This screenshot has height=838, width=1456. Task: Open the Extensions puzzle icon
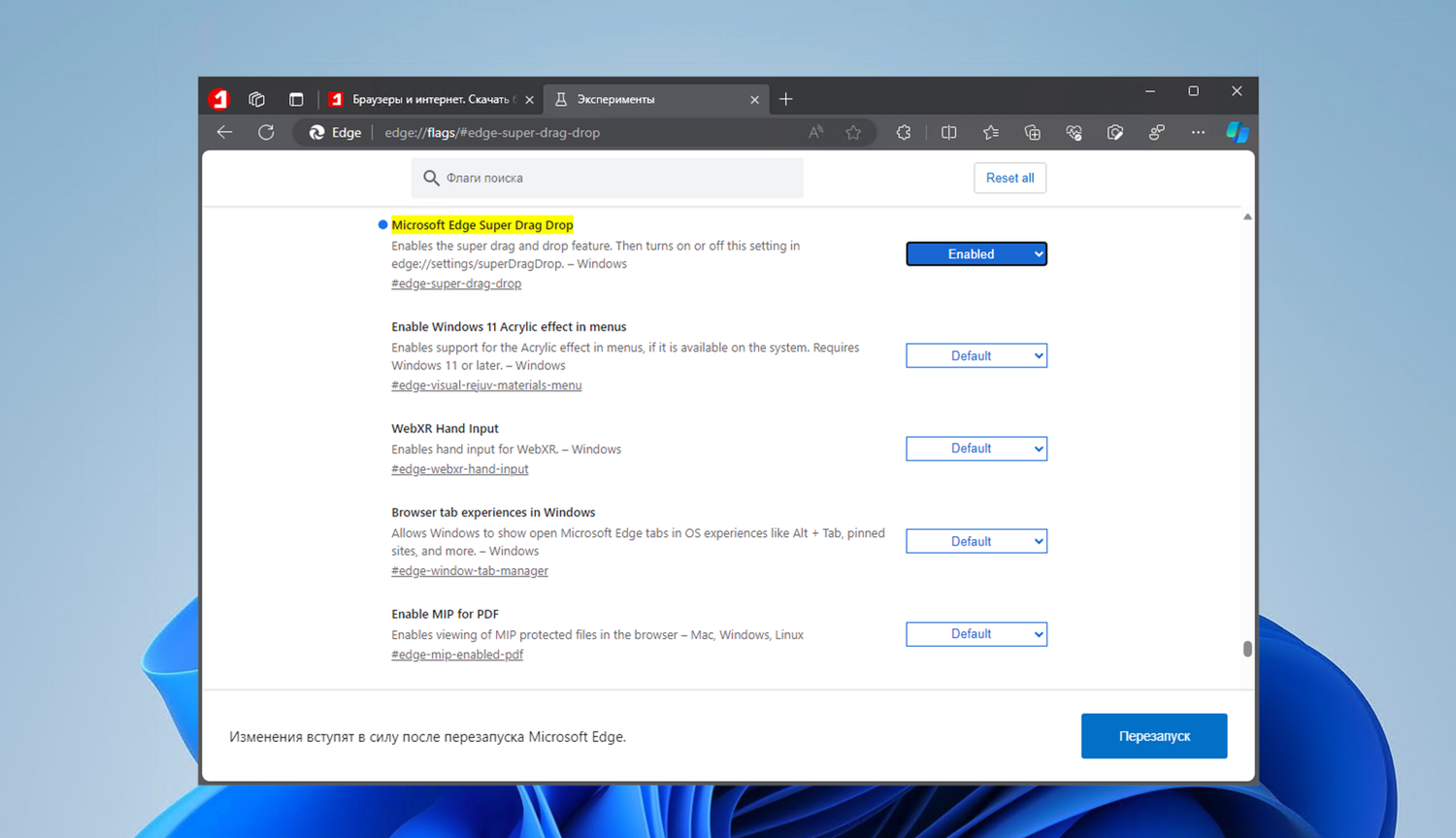tap(904, 132)
